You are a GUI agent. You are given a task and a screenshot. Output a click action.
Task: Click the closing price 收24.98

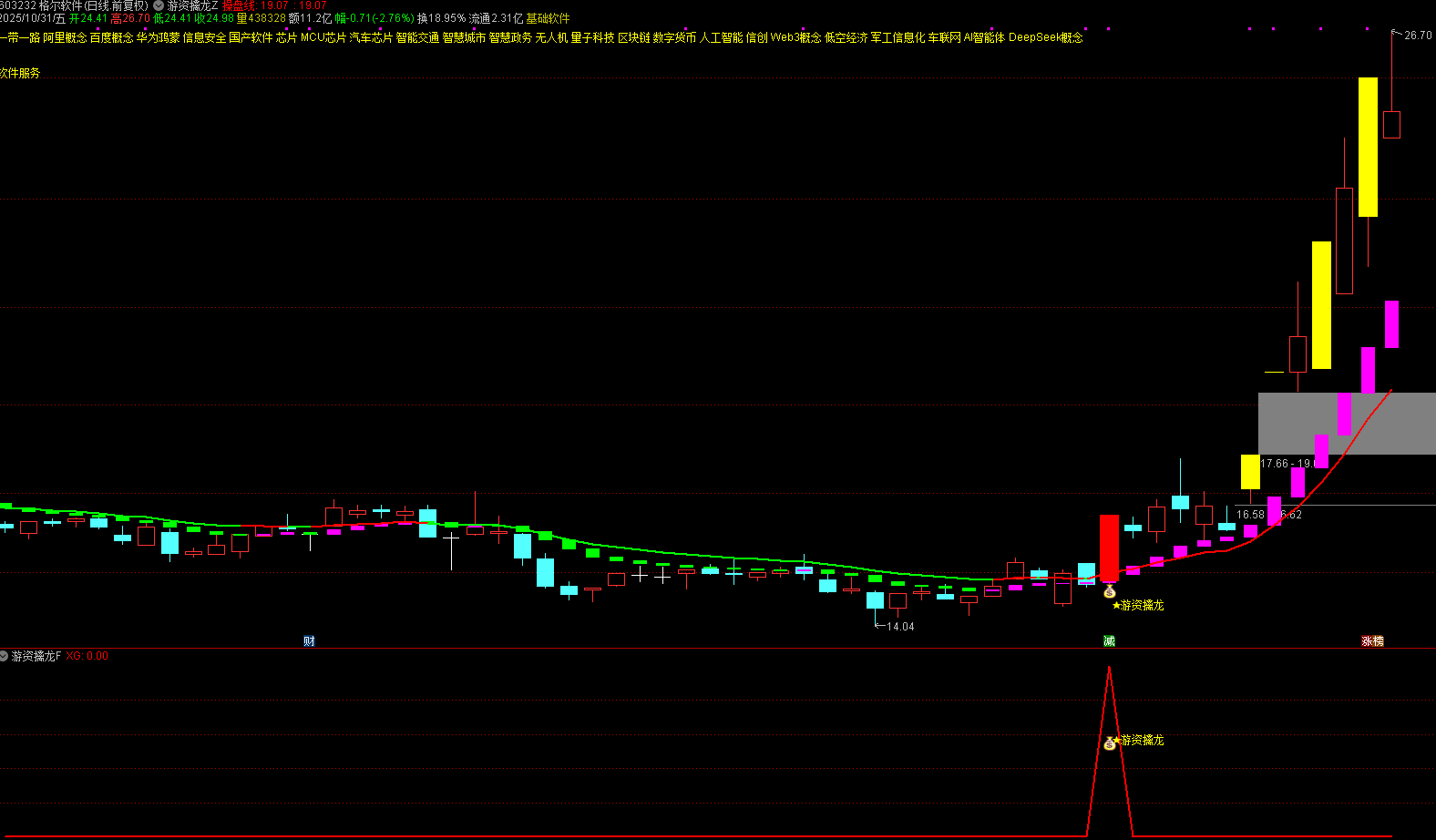214,18
